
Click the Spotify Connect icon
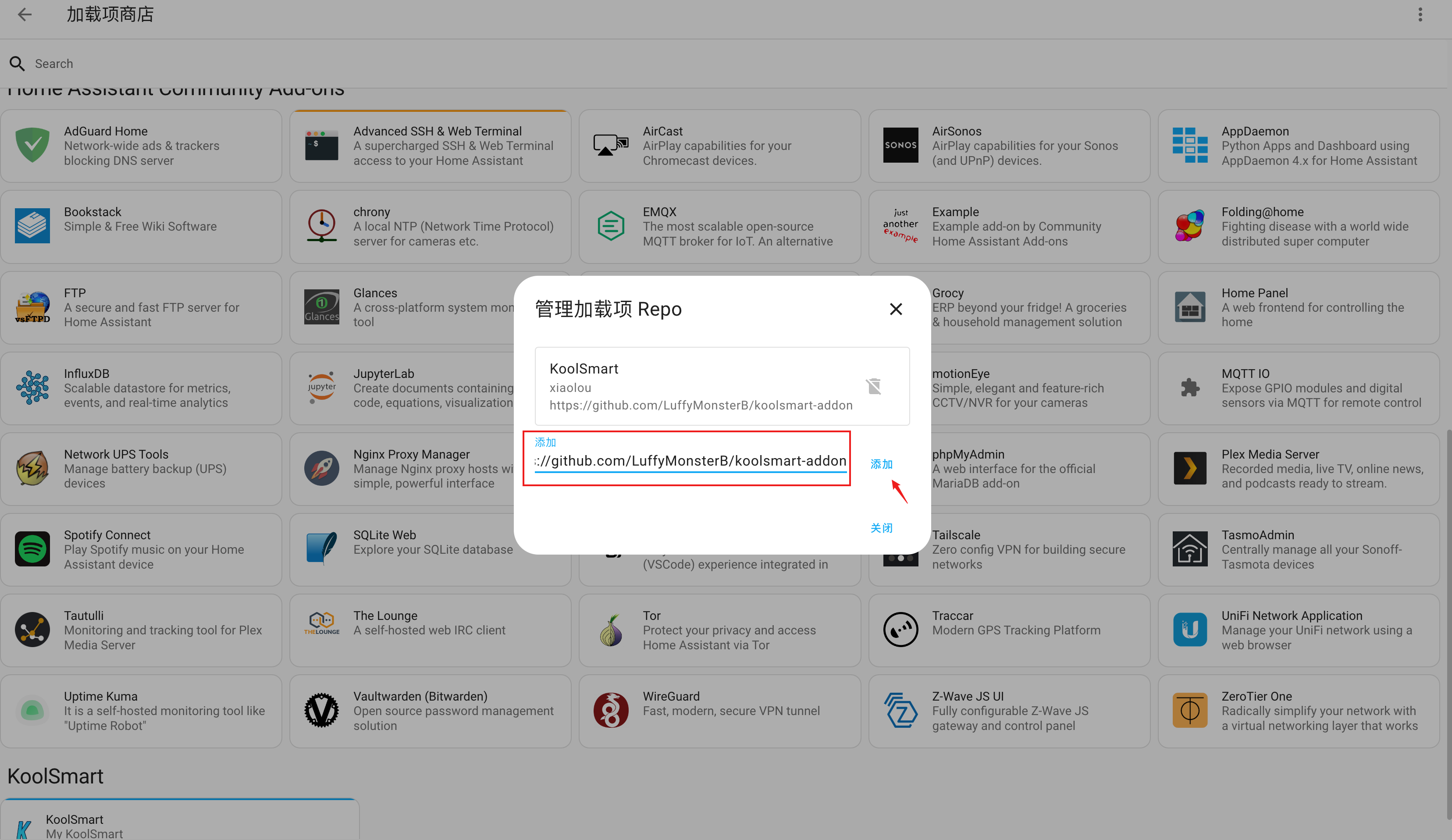tap(32, 548)
